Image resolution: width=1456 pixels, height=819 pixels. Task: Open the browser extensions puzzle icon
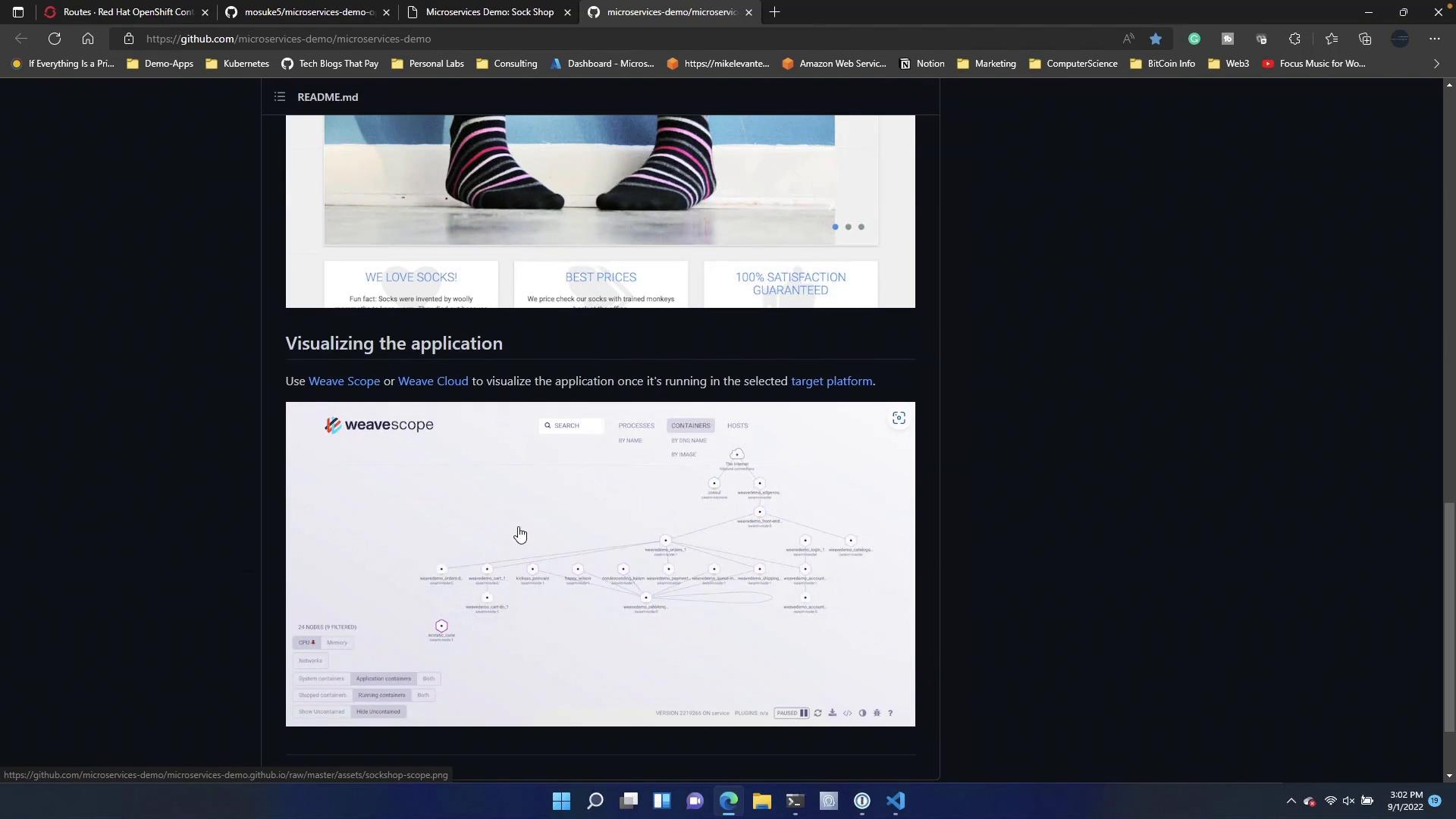point(1294,39)
